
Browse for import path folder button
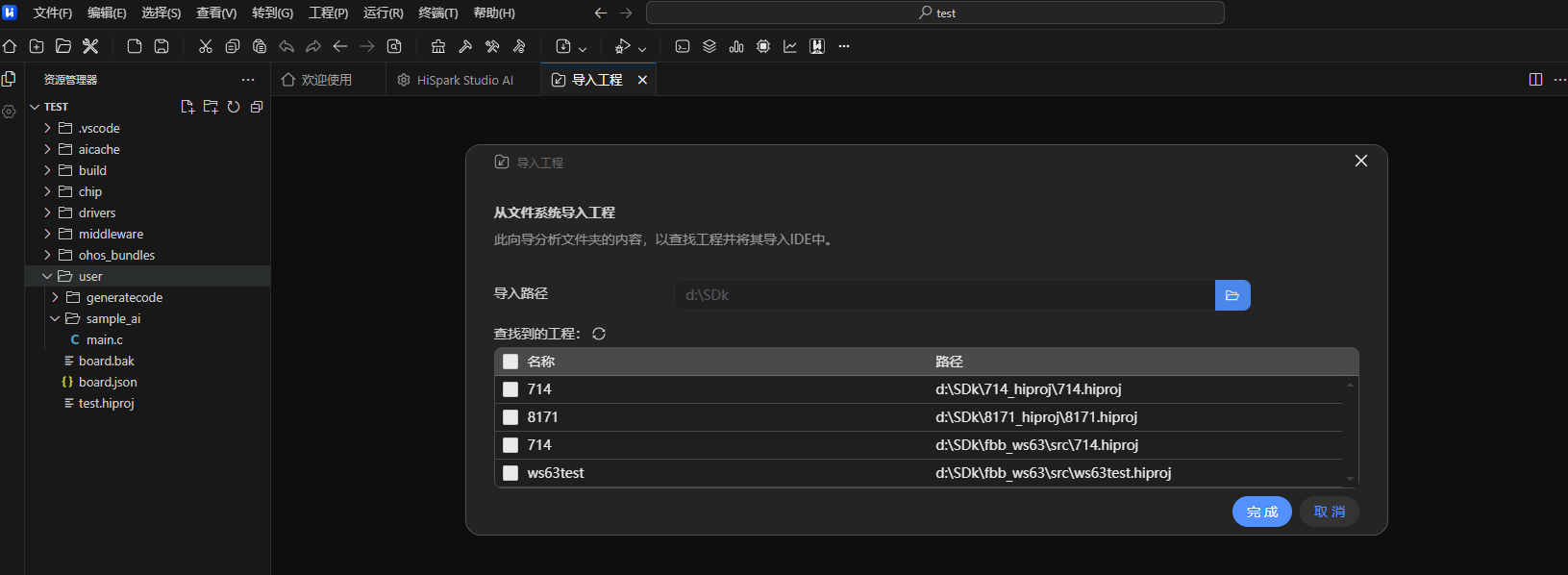pyautogui.click(x=1232, y=295)
